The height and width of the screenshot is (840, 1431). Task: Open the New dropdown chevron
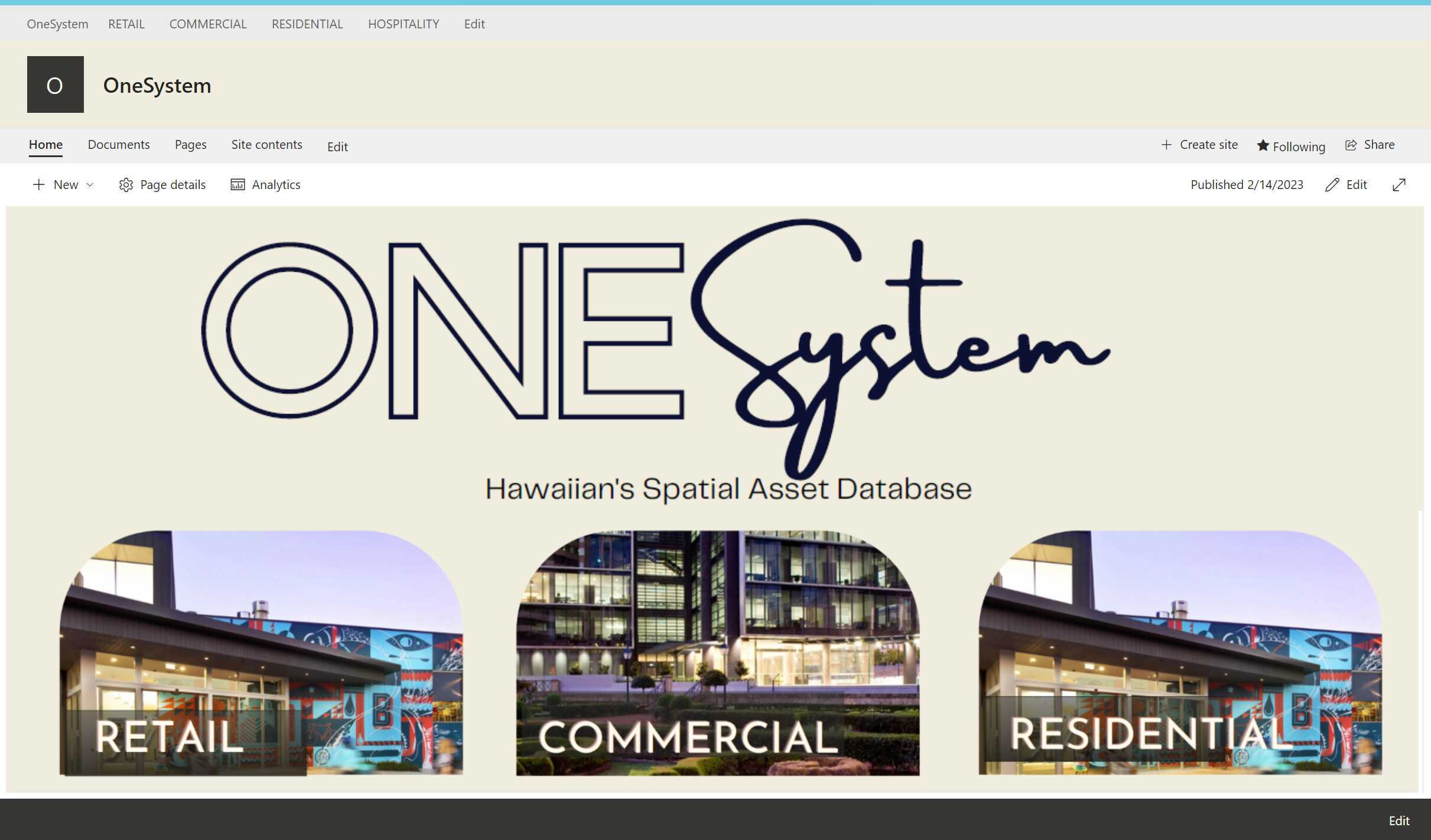click(x=90, y=184)
